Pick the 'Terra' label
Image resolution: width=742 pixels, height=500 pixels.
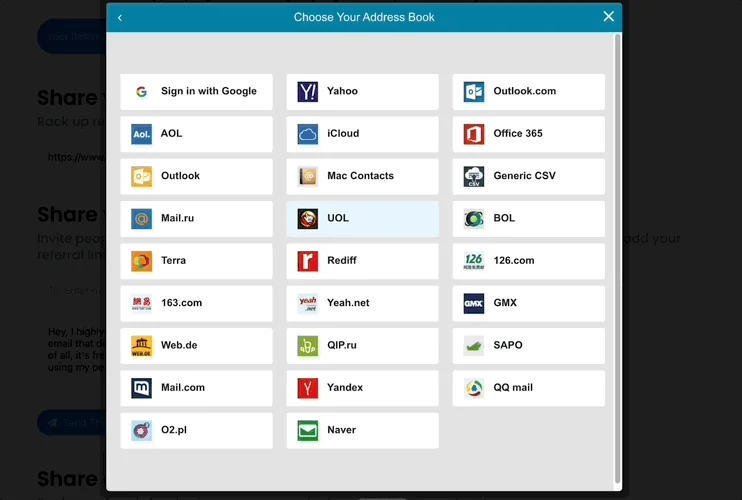click(173, 260)
